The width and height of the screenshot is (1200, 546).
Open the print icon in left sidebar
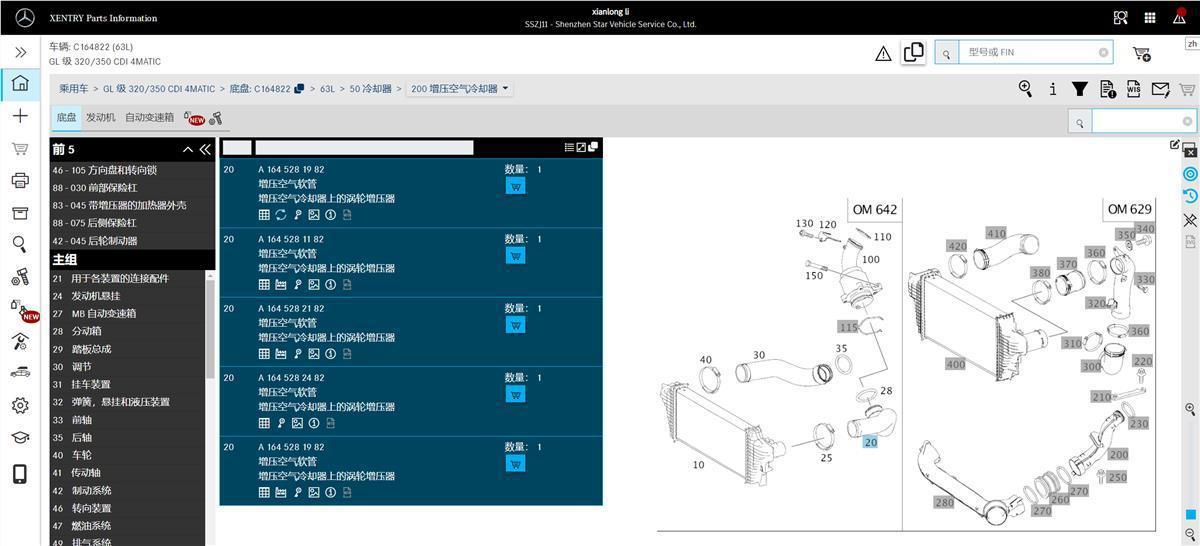[20, 180]
